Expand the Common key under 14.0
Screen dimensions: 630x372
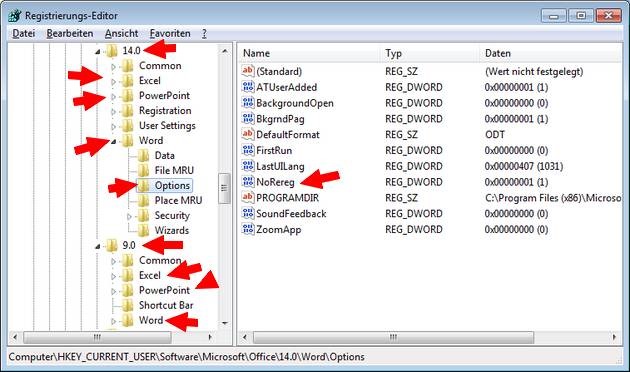[x=113, y=67]
